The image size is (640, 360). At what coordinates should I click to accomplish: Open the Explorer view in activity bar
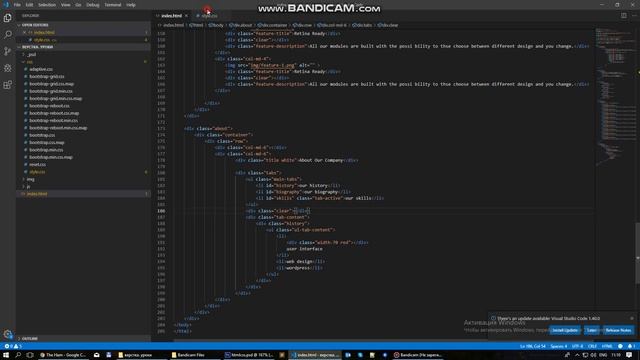[7, 18]
